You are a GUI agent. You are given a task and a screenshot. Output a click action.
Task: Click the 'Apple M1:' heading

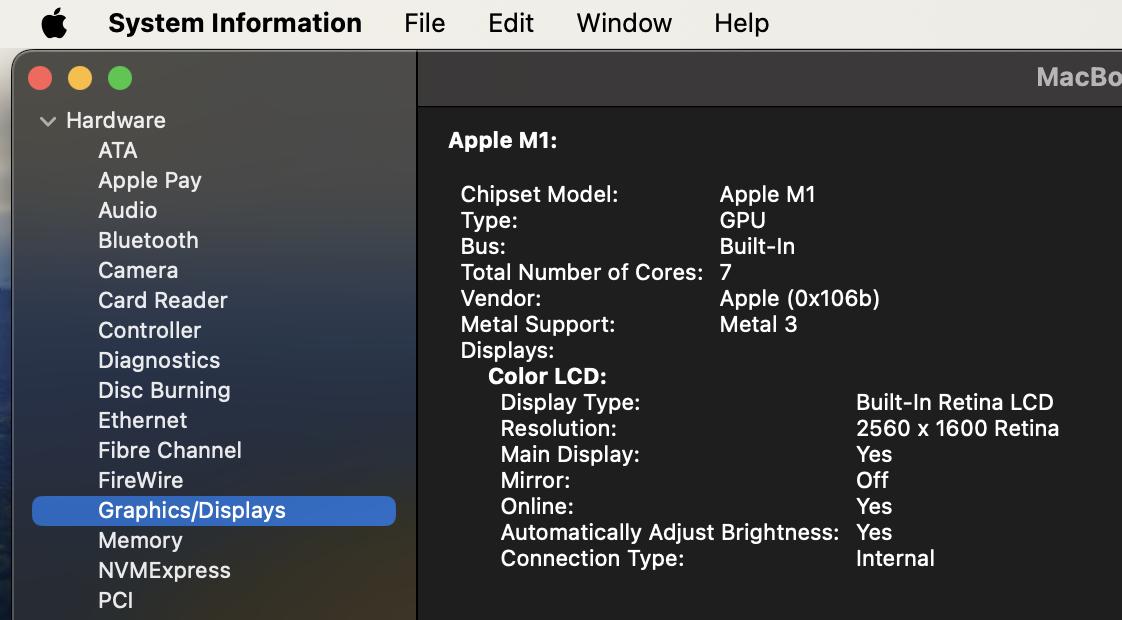coord(502,141)
